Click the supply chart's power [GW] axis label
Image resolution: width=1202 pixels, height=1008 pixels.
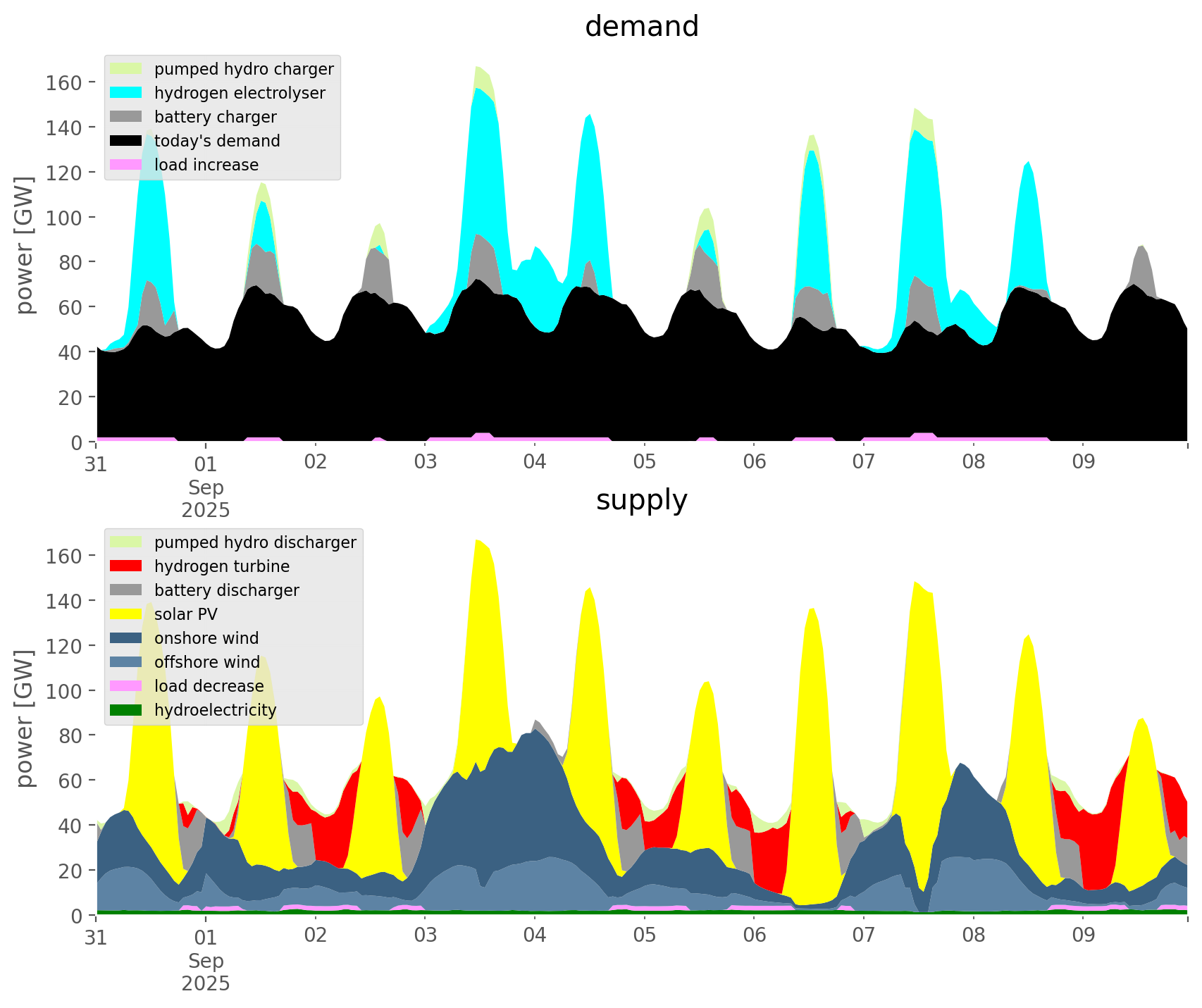[x=25, y=718]
